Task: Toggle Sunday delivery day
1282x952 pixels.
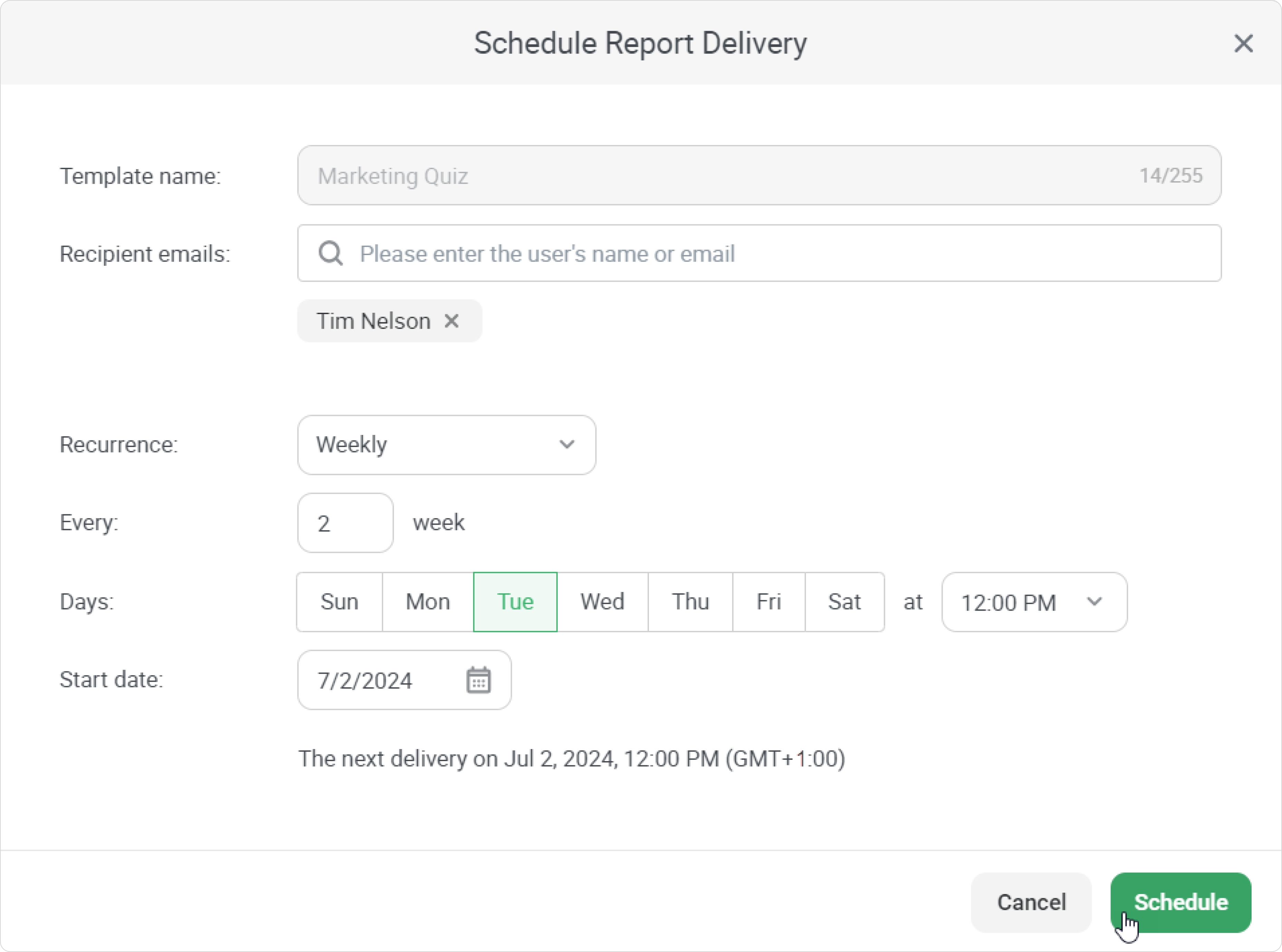Action: point(339,602)
